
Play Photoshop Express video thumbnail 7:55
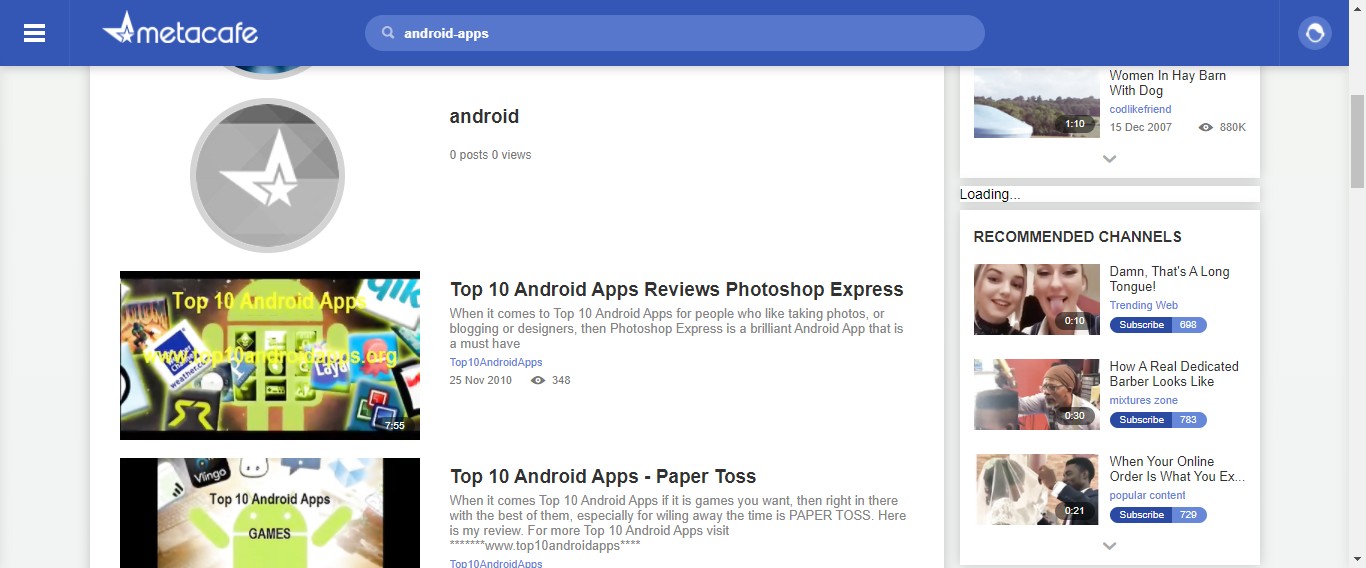270,355
